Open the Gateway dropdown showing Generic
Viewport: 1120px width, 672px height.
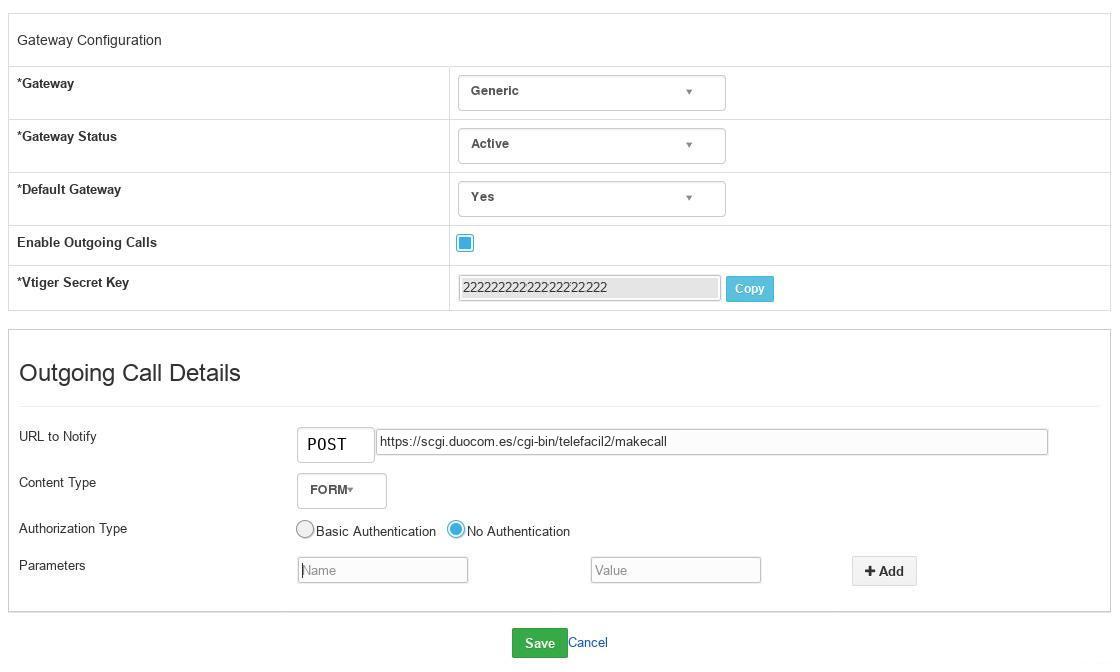(x=591, y=92)
